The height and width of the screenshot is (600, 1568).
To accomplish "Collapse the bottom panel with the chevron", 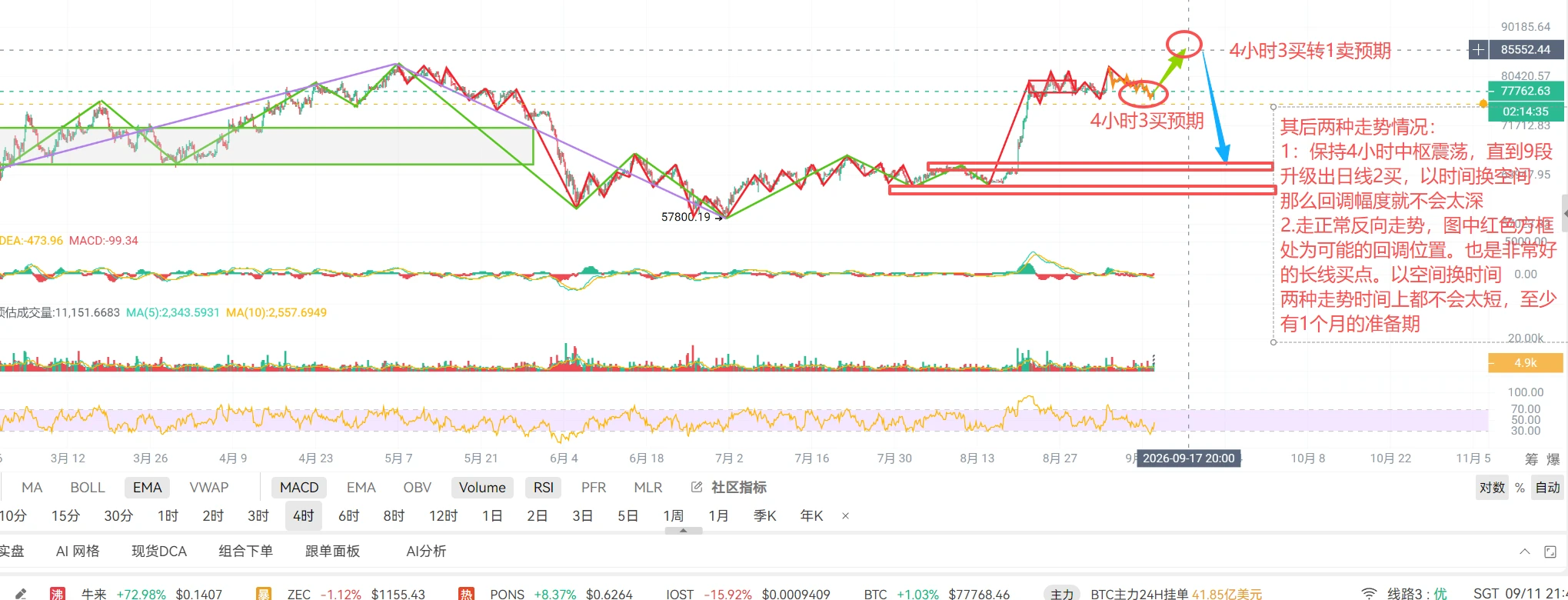I will [1525, 552].
